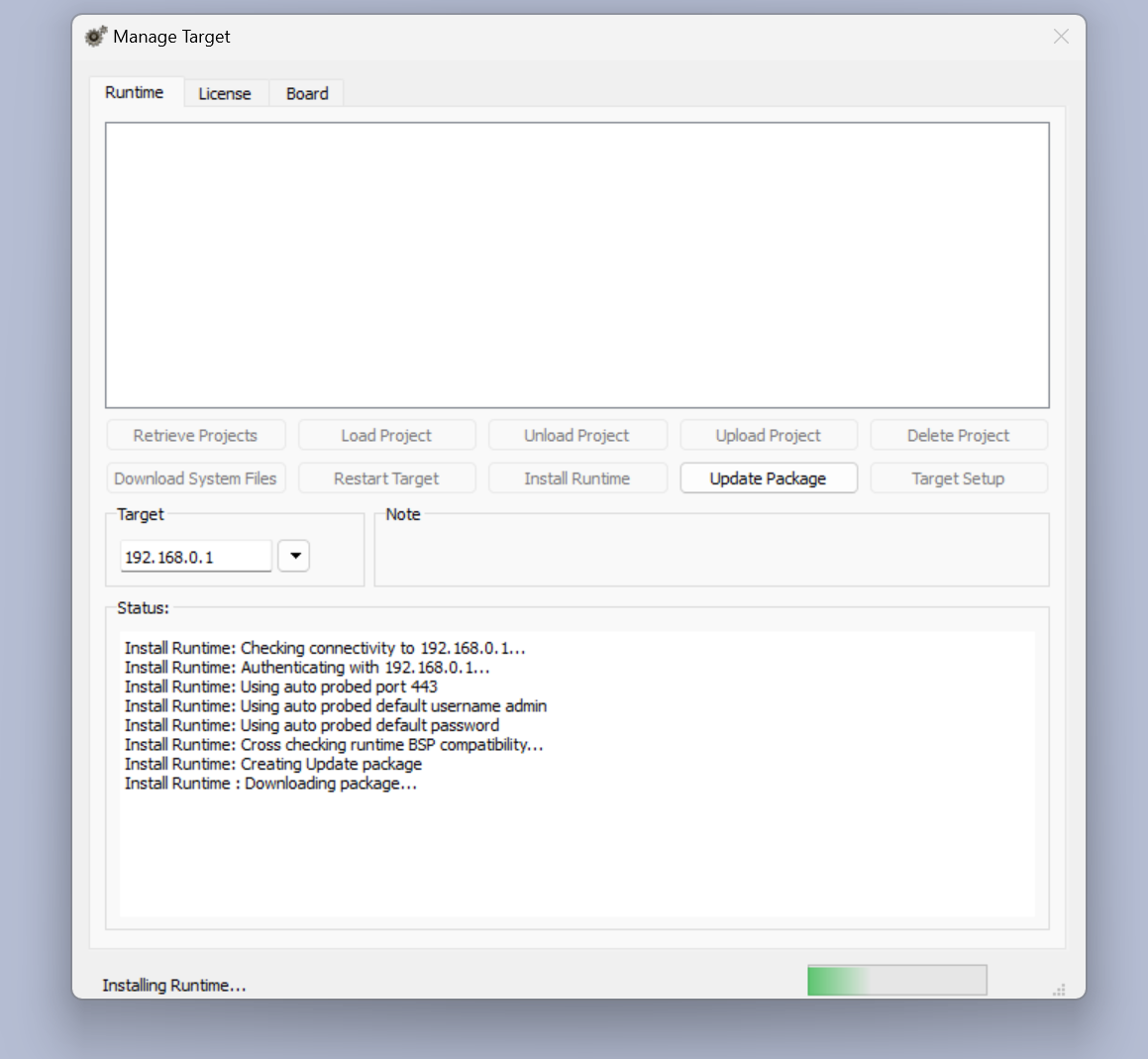This screenshot has width=1148, height=1059.
Task: Click the installation progress bar
Action: [x=896, y=980]
